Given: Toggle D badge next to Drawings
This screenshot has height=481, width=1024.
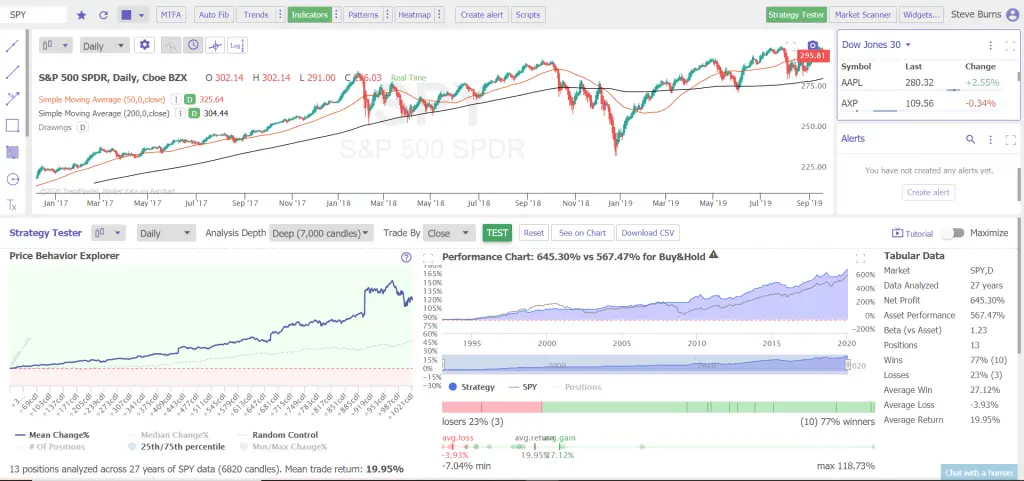Looking at the screenshot, I should [82, 127].
